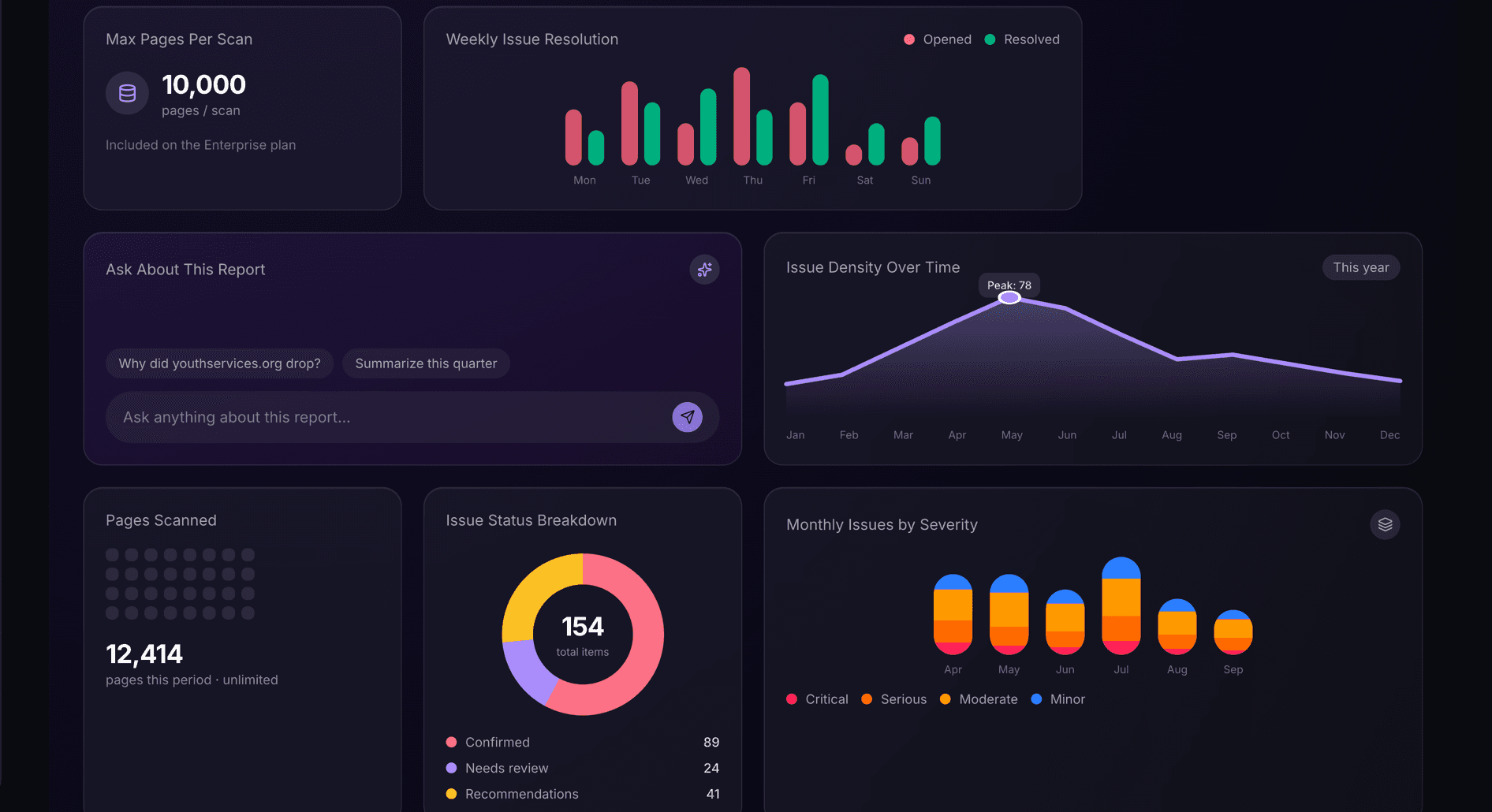Image resolution: width=1492 pixels, height=812 pixels.
Task: Click the Pages Scanned dot grid
Action: pos(180,584)
